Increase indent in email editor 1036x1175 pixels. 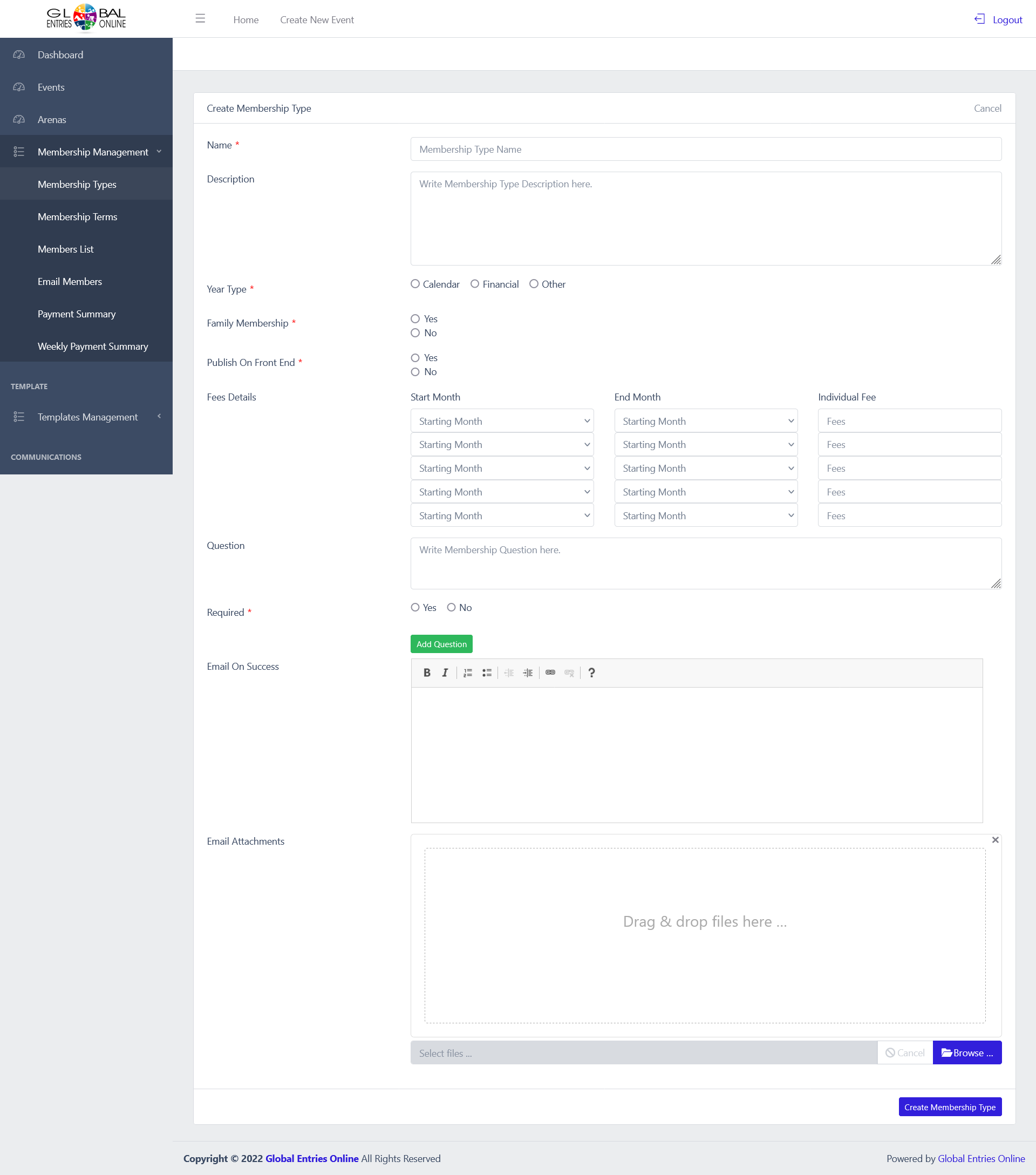point(528,673)
